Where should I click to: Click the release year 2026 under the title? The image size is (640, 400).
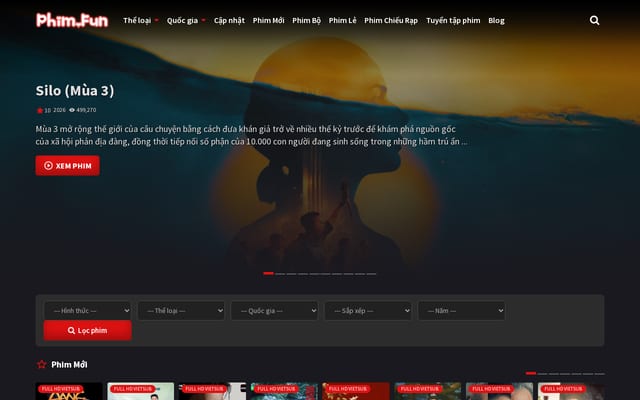59,110
